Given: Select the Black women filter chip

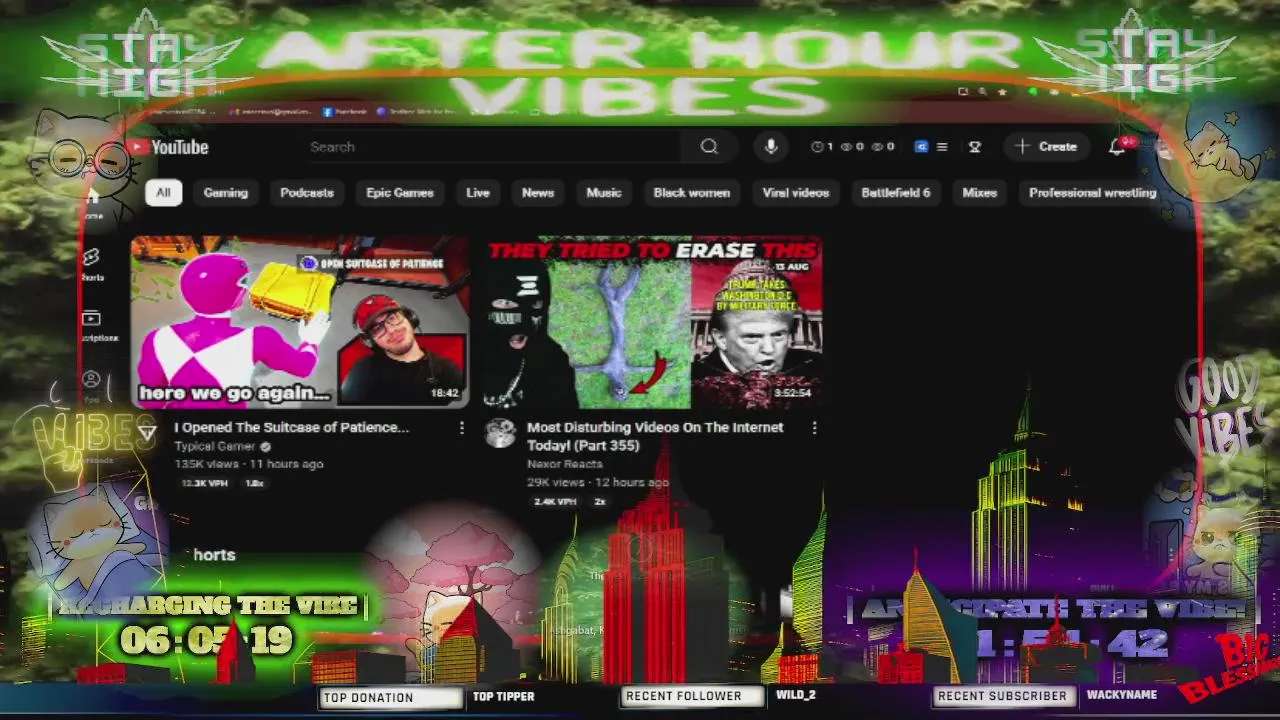Looking at the screenshot, I should click(692, 193).
